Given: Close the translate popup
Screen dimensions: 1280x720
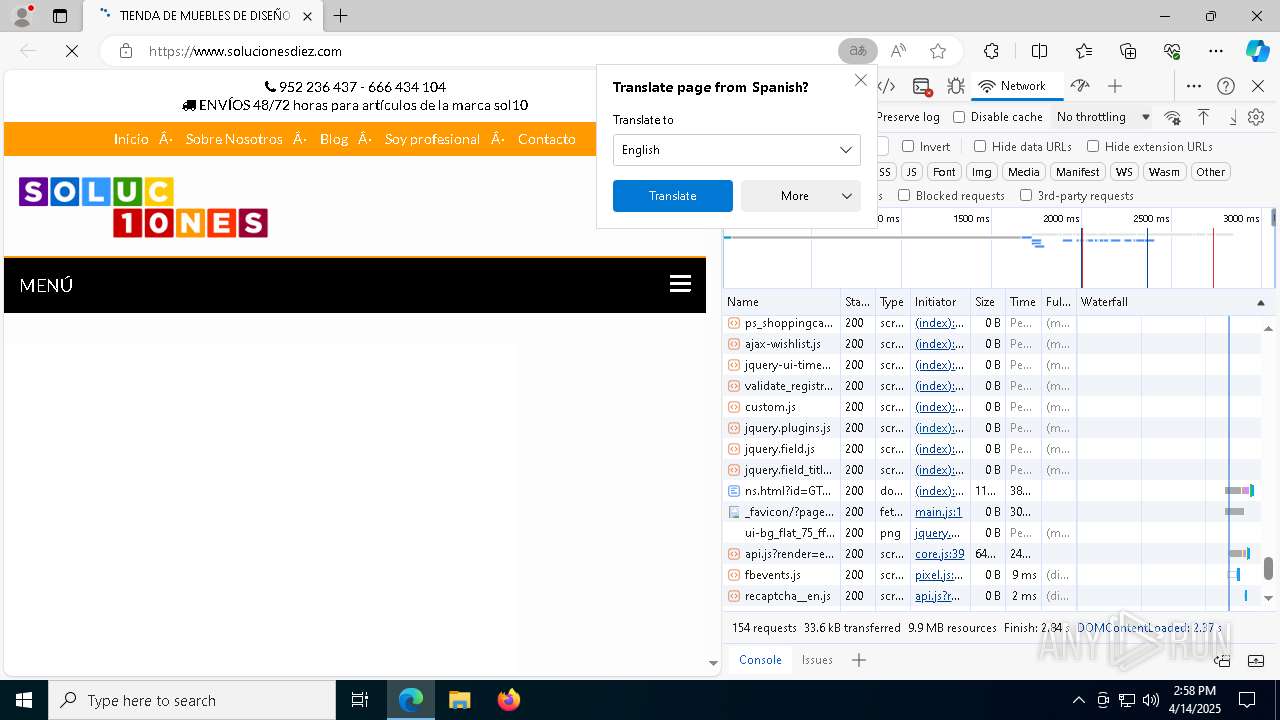Looking at the screenshot, I should click(861, 80).
